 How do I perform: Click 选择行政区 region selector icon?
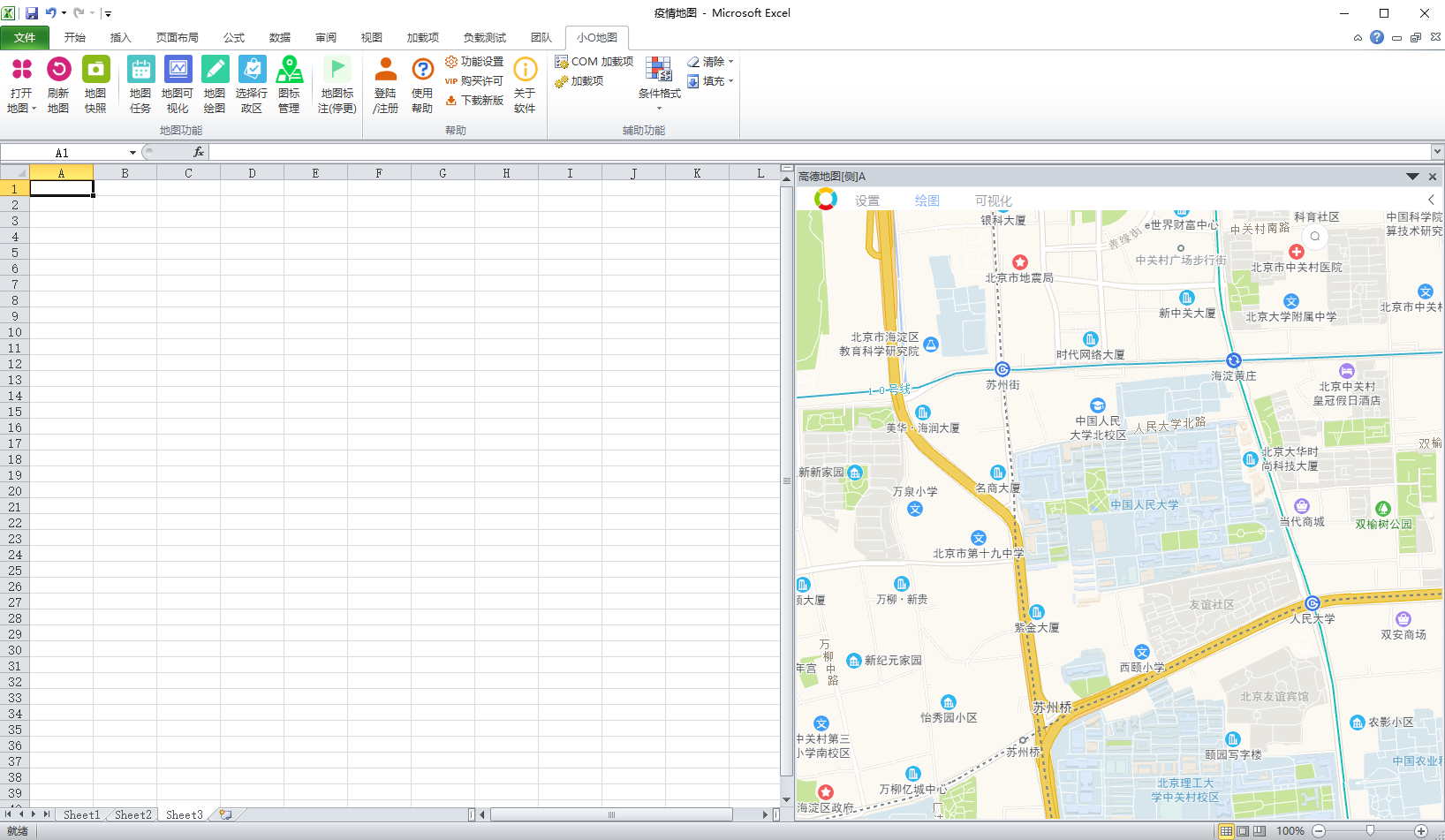(252, 70)
